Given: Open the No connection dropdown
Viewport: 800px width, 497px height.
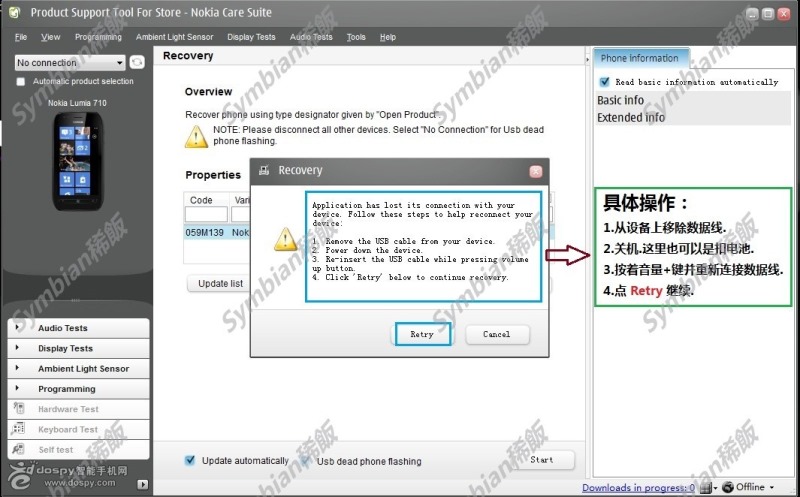Looking at the screenshot, I should [x=70, y=63].
